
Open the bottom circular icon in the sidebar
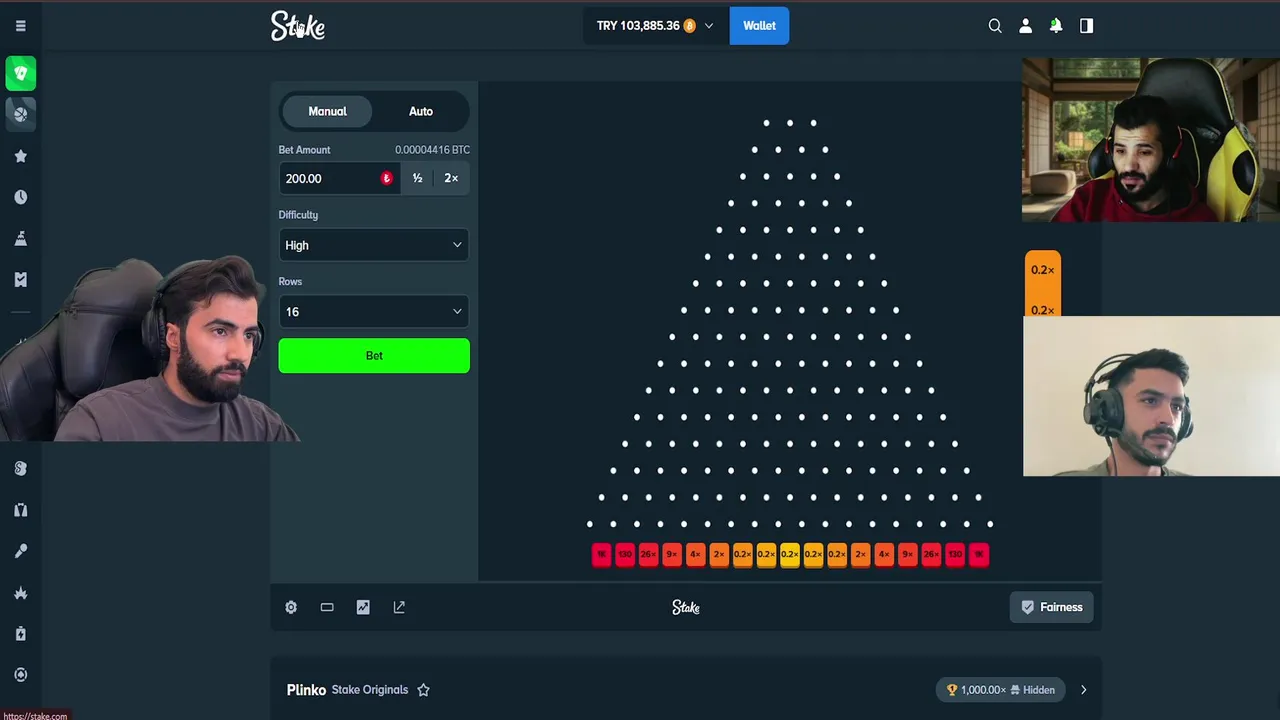(x=20, y=675)
